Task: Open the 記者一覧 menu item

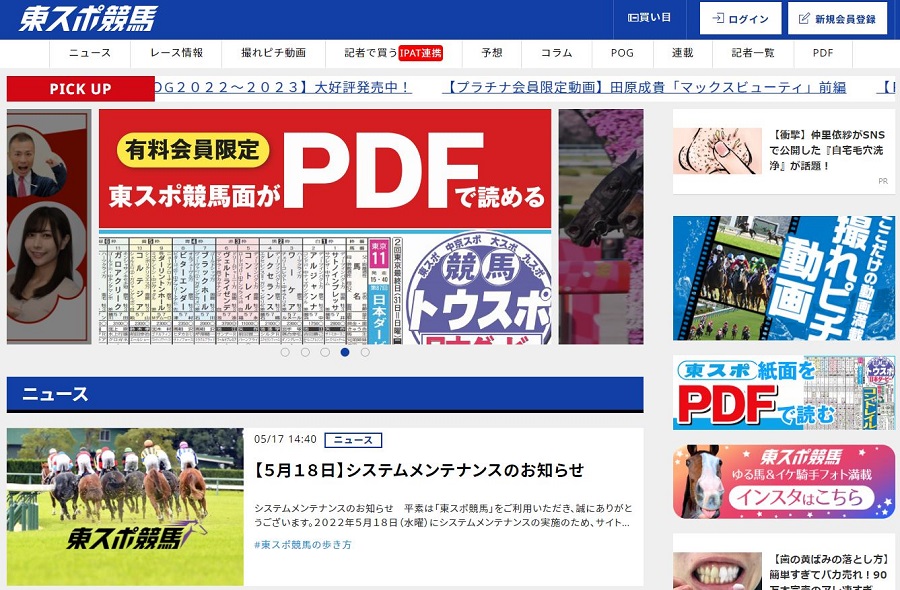Action: tap(753, 53)
